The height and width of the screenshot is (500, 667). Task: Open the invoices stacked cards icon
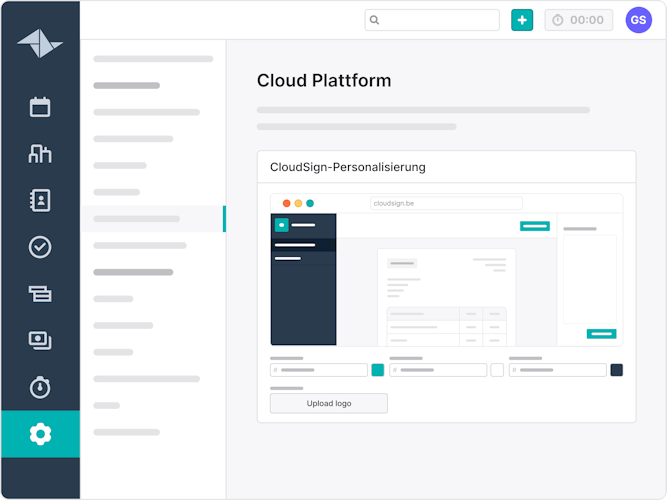click(40, 340)
